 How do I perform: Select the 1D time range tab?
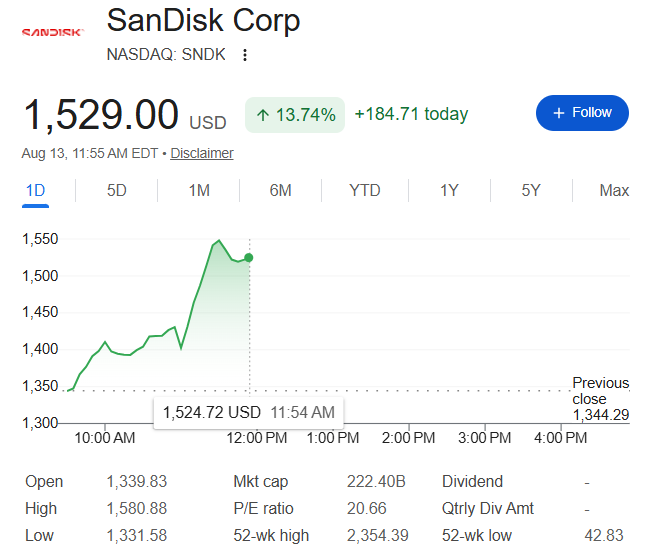(35, 191)
